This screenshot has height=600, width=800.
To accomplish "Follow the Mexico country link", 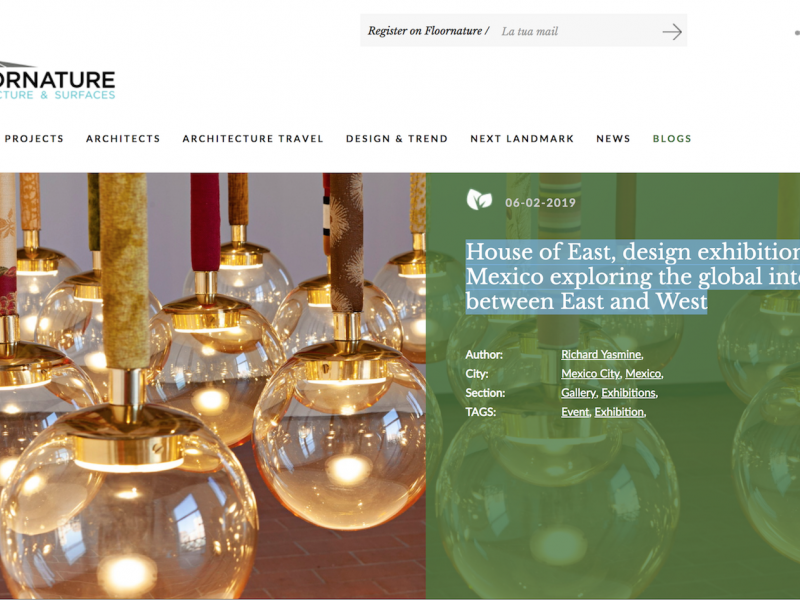I will [x=643, y=373].
